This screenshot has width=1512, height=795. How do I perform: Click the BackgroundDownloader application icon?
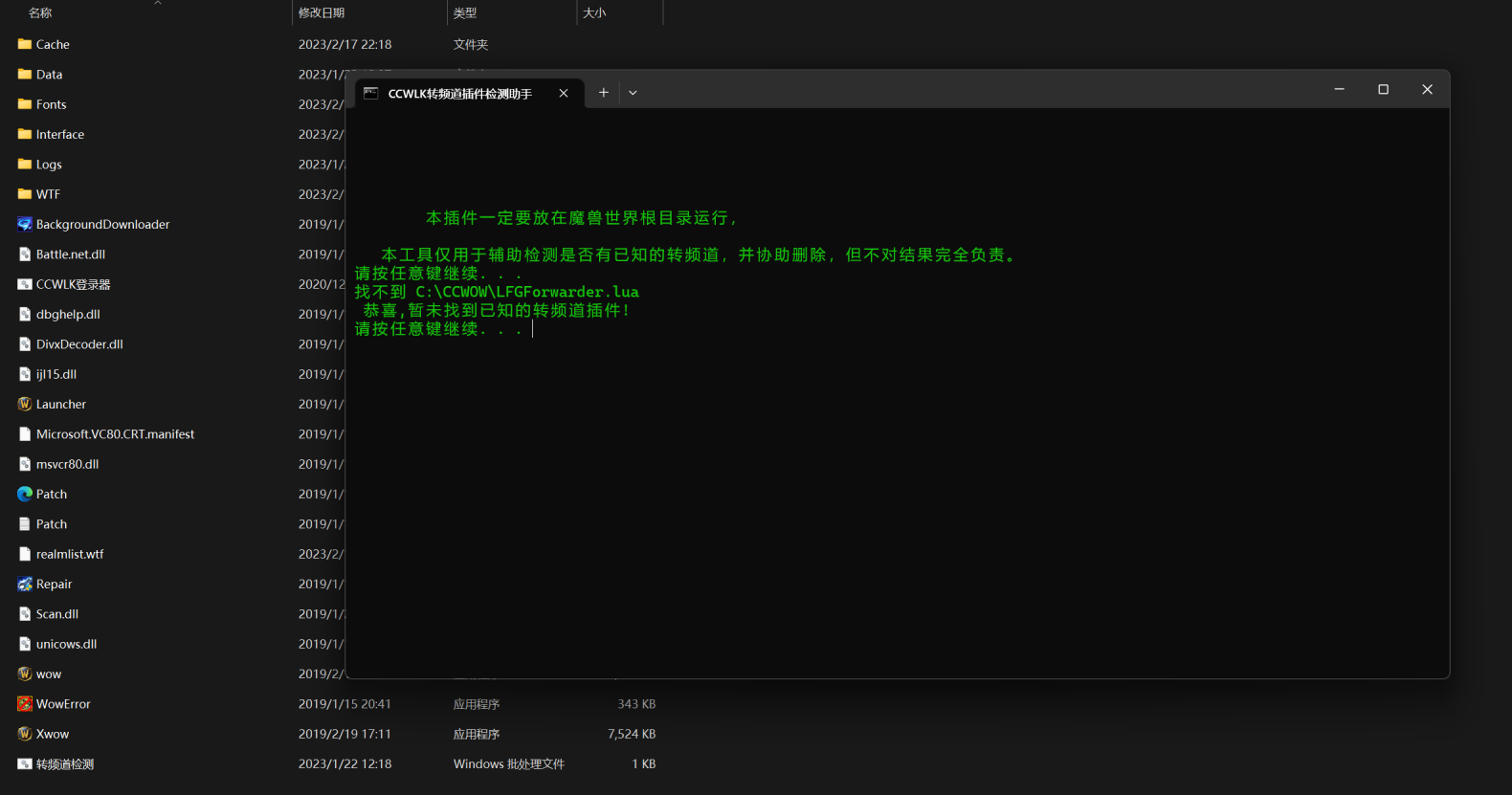tap(25, 224)
